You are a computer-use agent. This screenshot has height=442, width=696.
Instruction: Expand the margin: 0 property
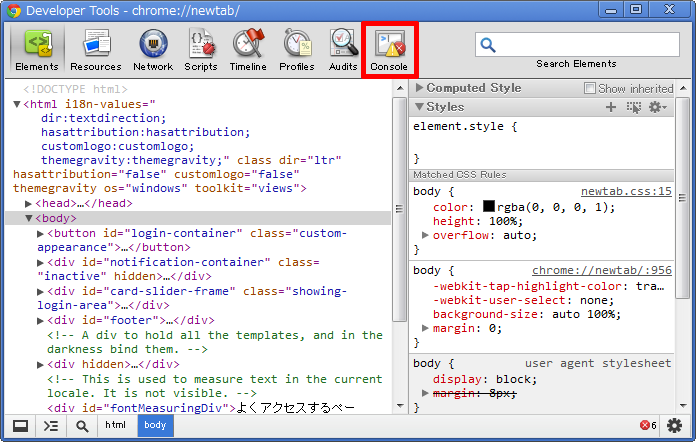[x=425, y=328]
